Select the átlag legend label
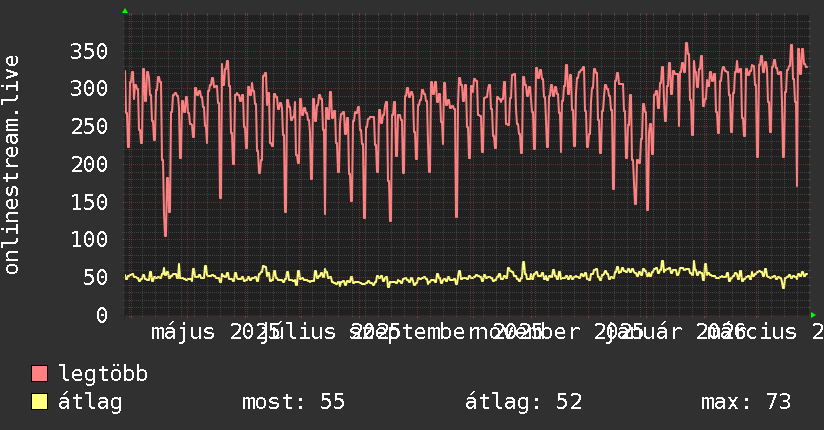The image size is (824, 430). tap(90, 402)
